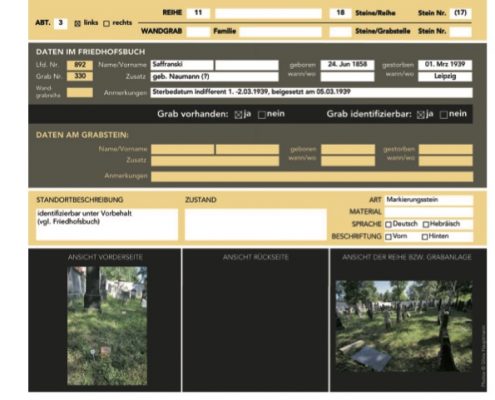Click the Grab Nr. field showing 330
The image size is (495, 400).
point(80,76)
